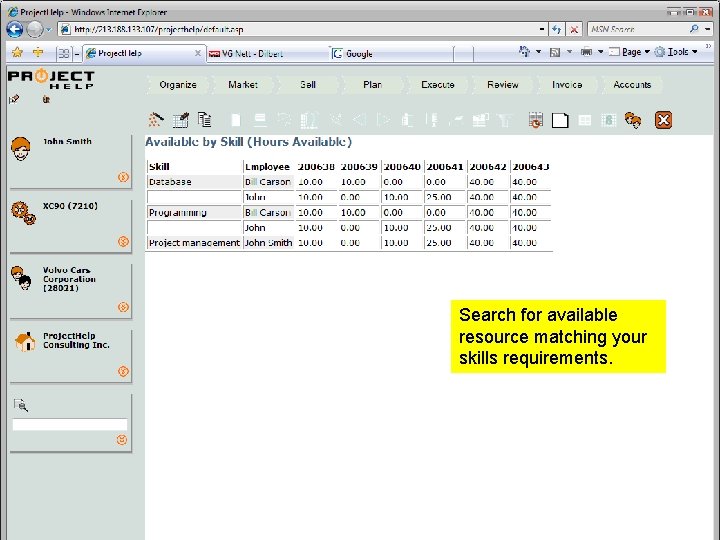Click the Add to Favorites plus-star icon
Screen dimensions: 720x540
[x=38, y=52]
